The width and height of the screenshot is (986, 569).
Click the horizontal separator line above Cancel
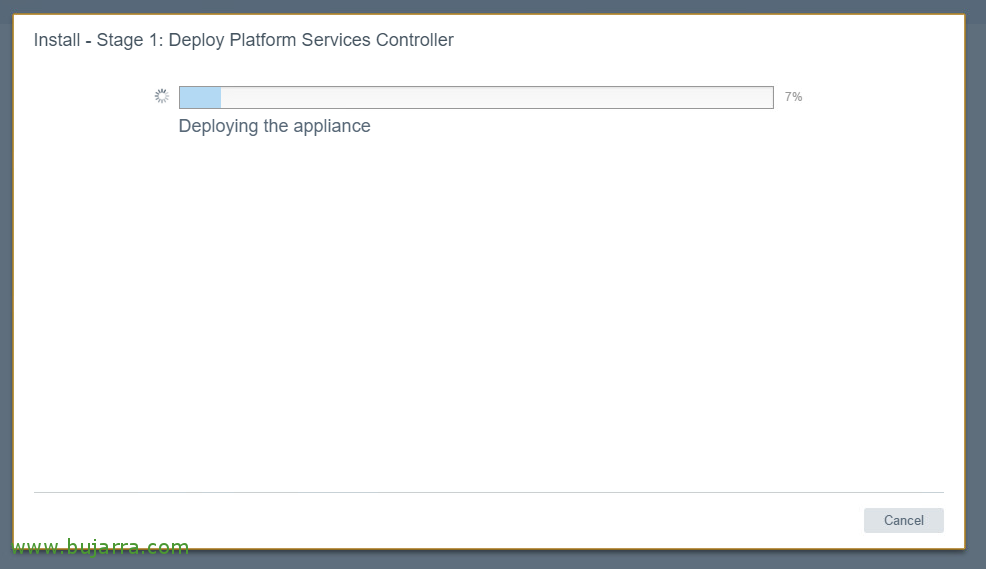coord(489,492)
